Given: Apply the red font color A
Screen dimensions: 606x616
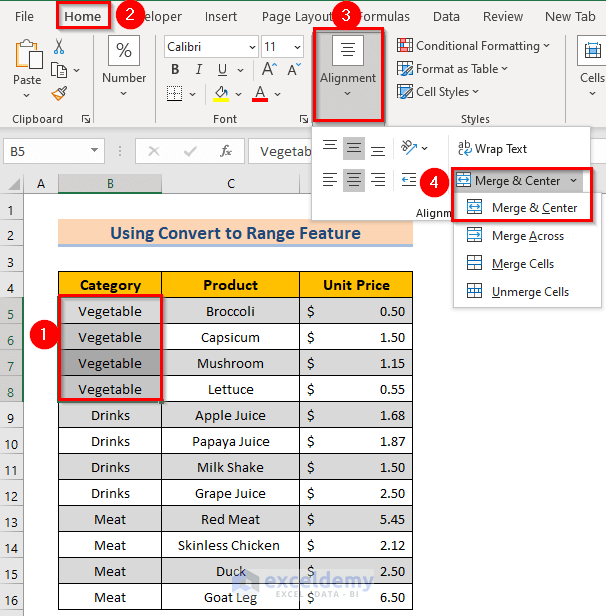Looking at the screenshot, I should tap(260, 94).
